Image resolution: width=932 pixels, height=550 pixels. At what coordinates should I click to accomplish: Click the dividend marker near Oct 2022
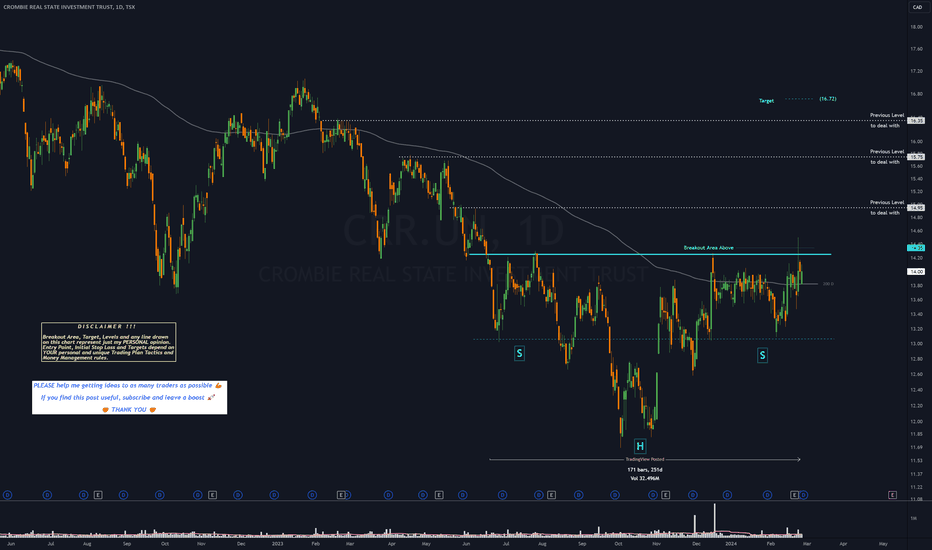pyautogui.click(x=159, y=495)
